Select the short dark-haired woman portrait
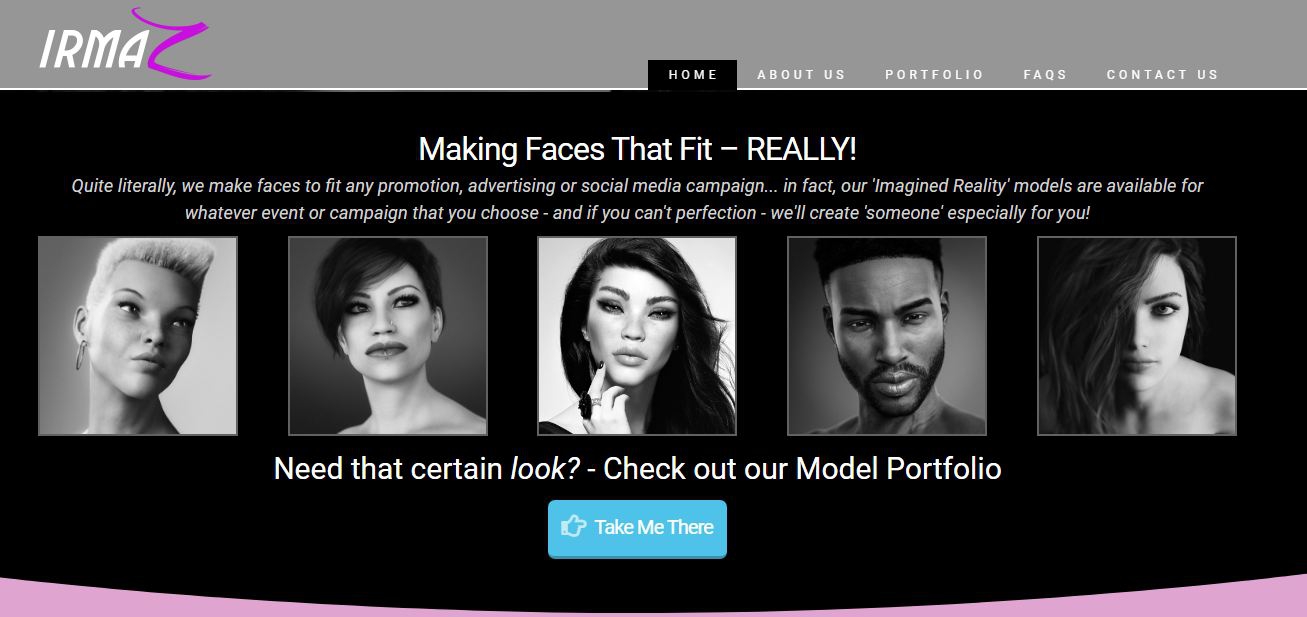 (x=388, y=336)
